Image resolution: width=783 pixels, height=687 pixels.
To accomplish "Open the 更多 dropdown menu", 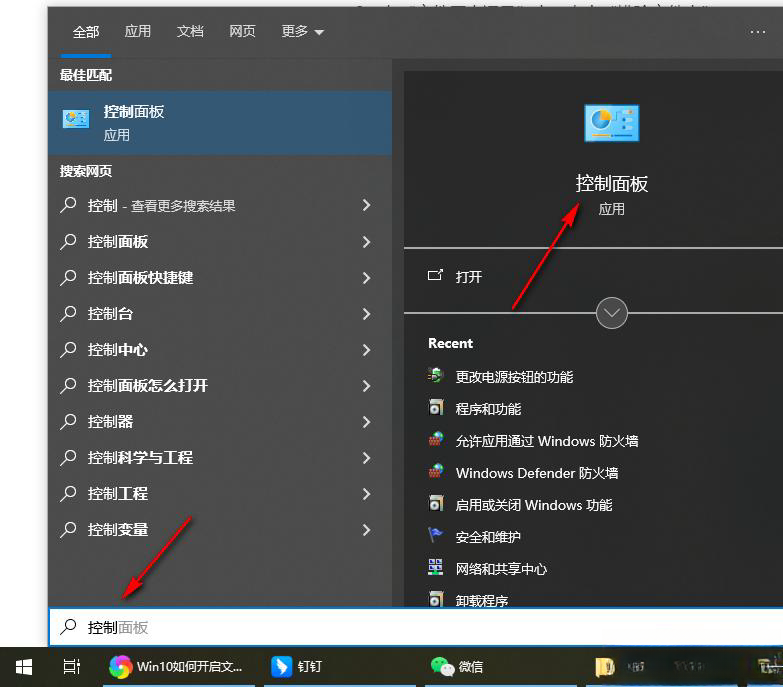I will (x=303, y=31).
